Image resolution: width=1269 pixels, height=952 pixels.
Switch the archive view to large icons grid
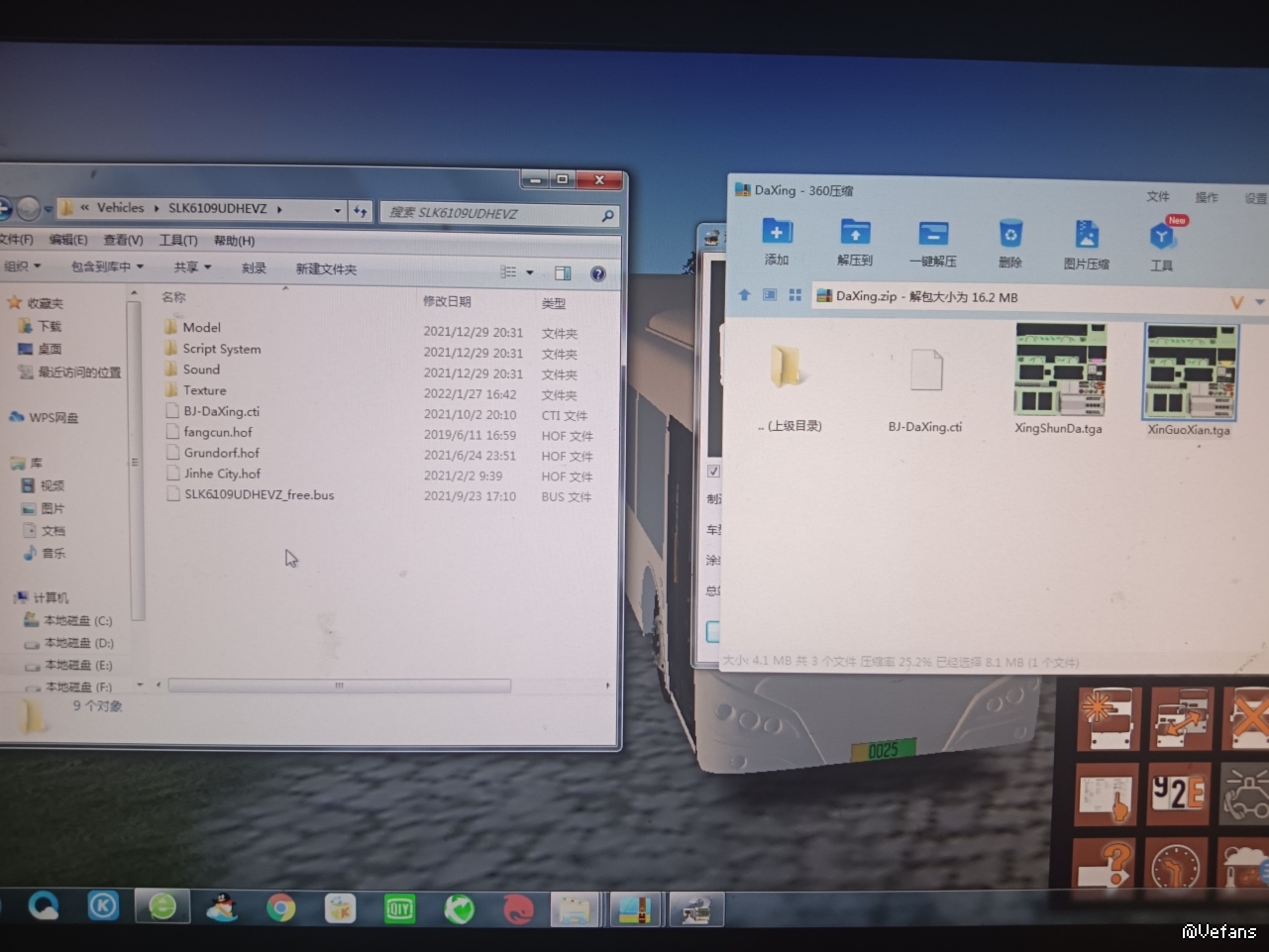click(794, 295)
